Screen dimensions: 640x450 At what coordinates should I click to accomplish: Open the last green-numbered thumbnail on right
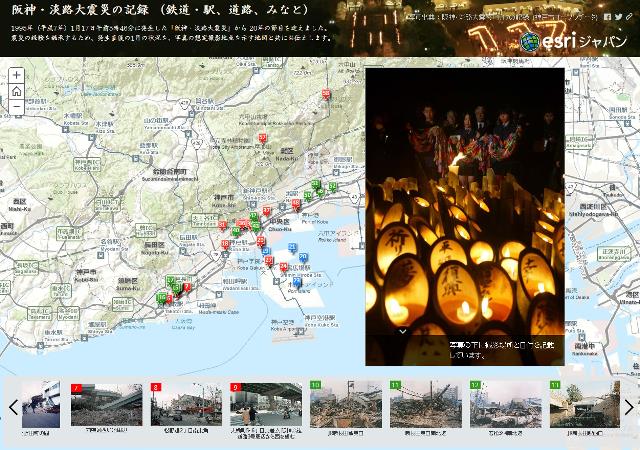(x=585, y=404)
